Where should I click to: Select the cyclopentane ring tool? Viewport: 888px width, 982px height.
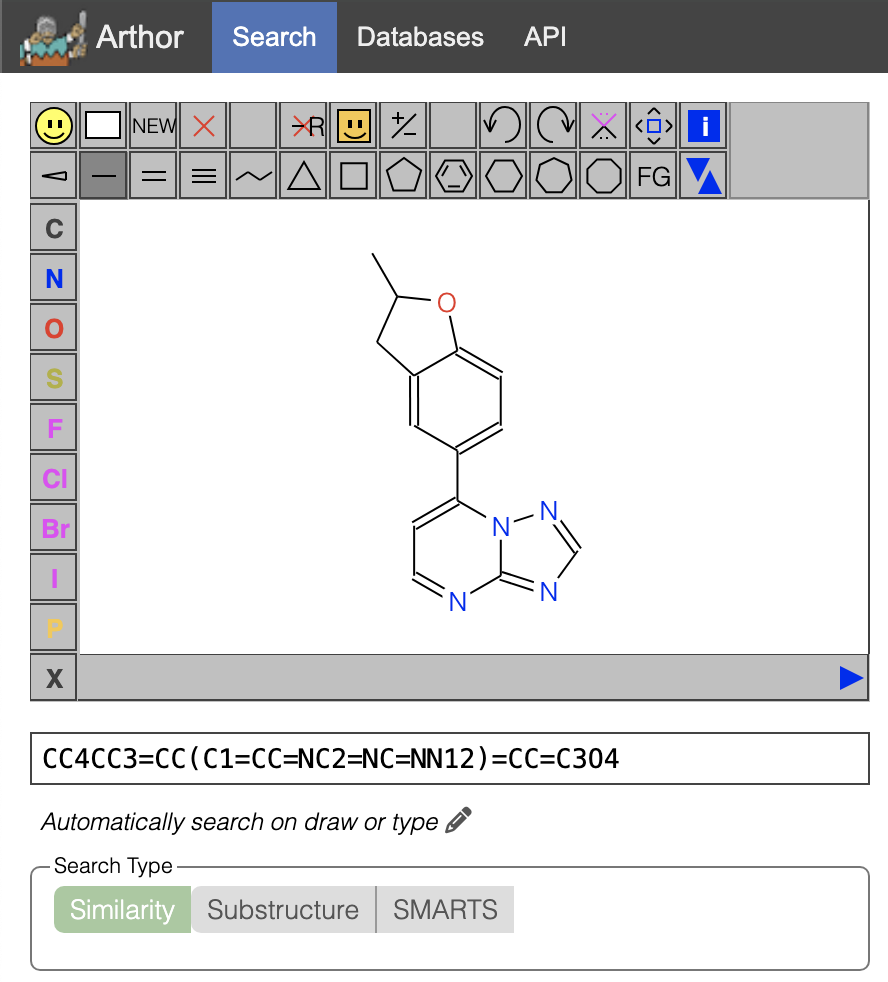point(403,177)
